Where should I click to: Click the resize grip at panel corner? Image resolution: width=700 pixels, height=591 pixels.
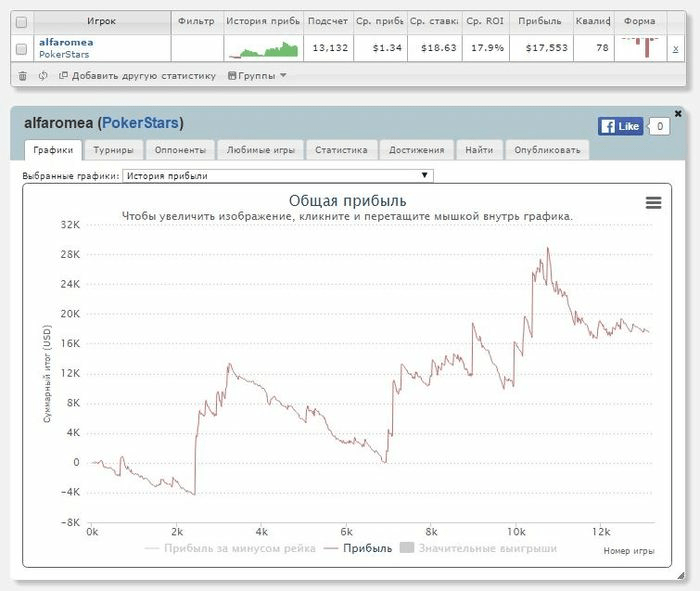click(681, 575)
